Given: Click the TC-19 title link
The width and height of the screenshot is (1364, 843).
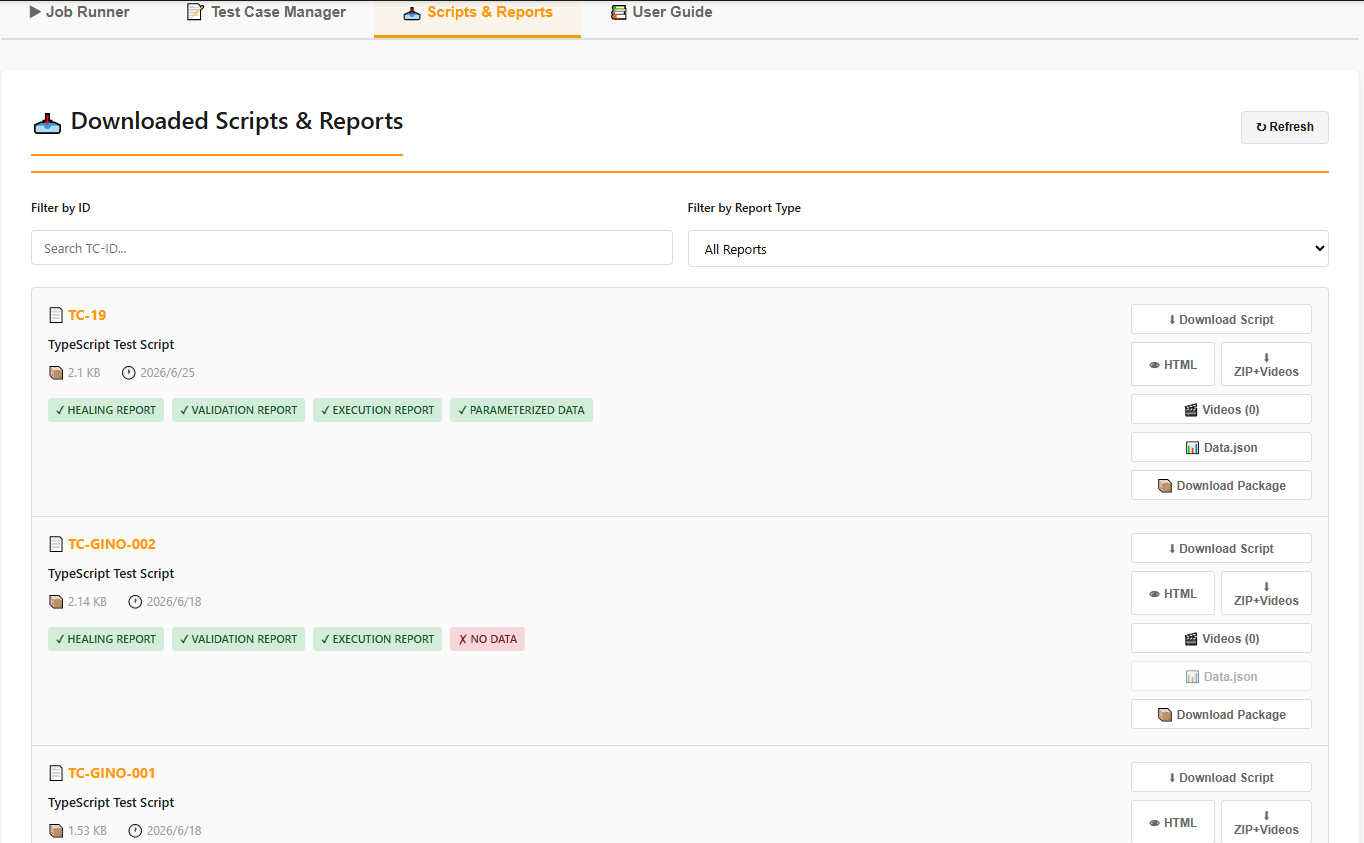Looking at the screenshot, I should point(87,315).
